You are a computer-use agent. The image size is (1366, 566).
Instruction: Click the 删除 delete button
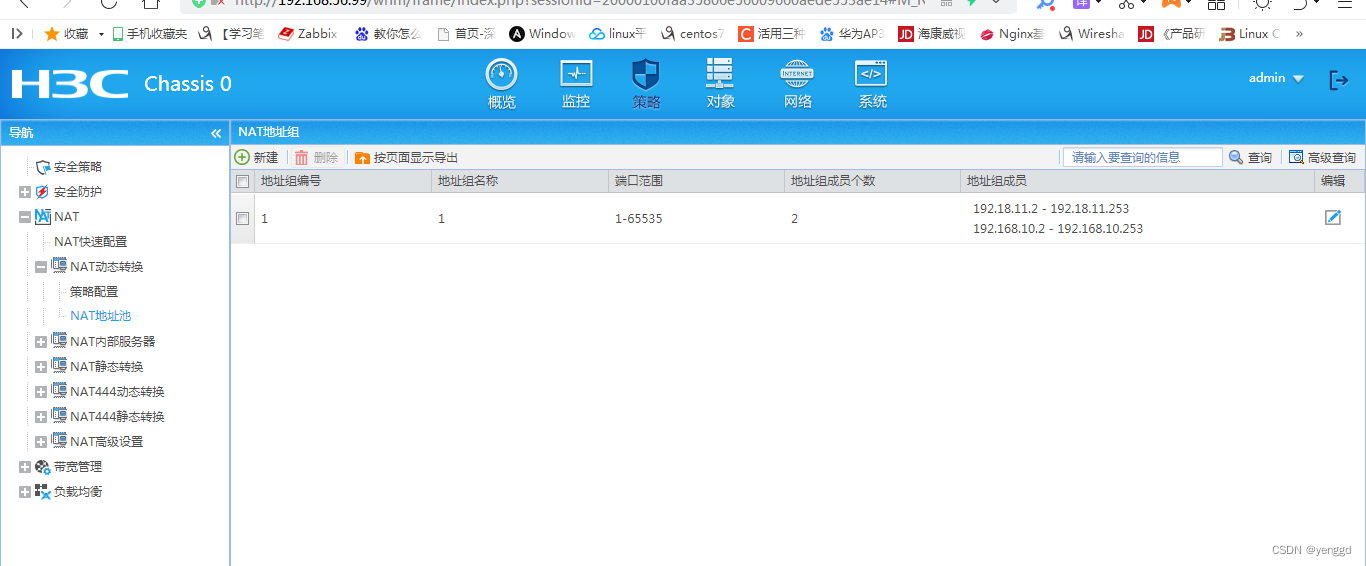pos(316,157)
